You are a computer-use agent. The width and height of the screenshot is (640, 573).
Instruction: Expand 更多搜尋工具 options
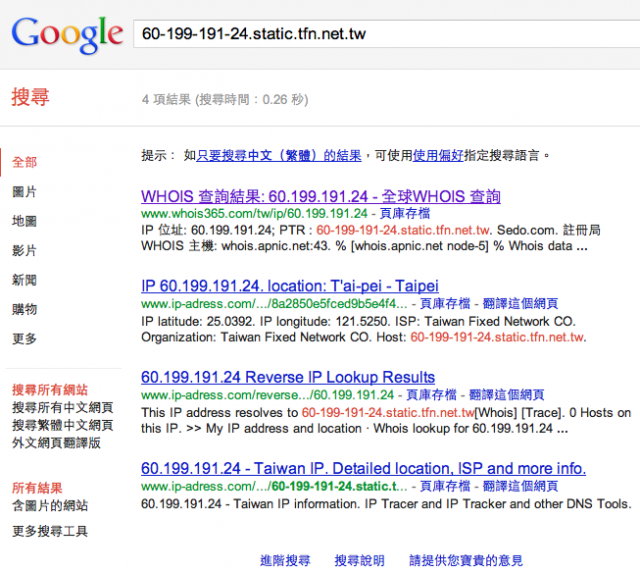coord(50,531)
